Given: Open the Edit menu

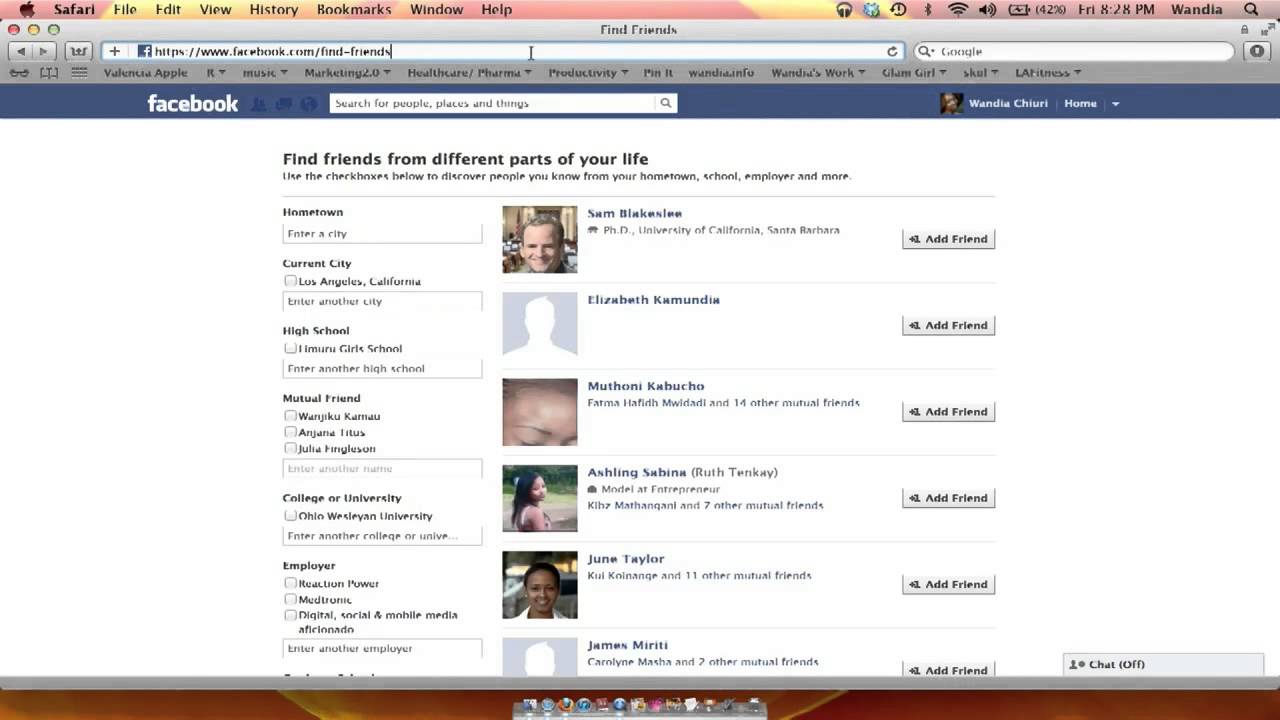Looking at the screenshot, I should (x=168, y=9).
